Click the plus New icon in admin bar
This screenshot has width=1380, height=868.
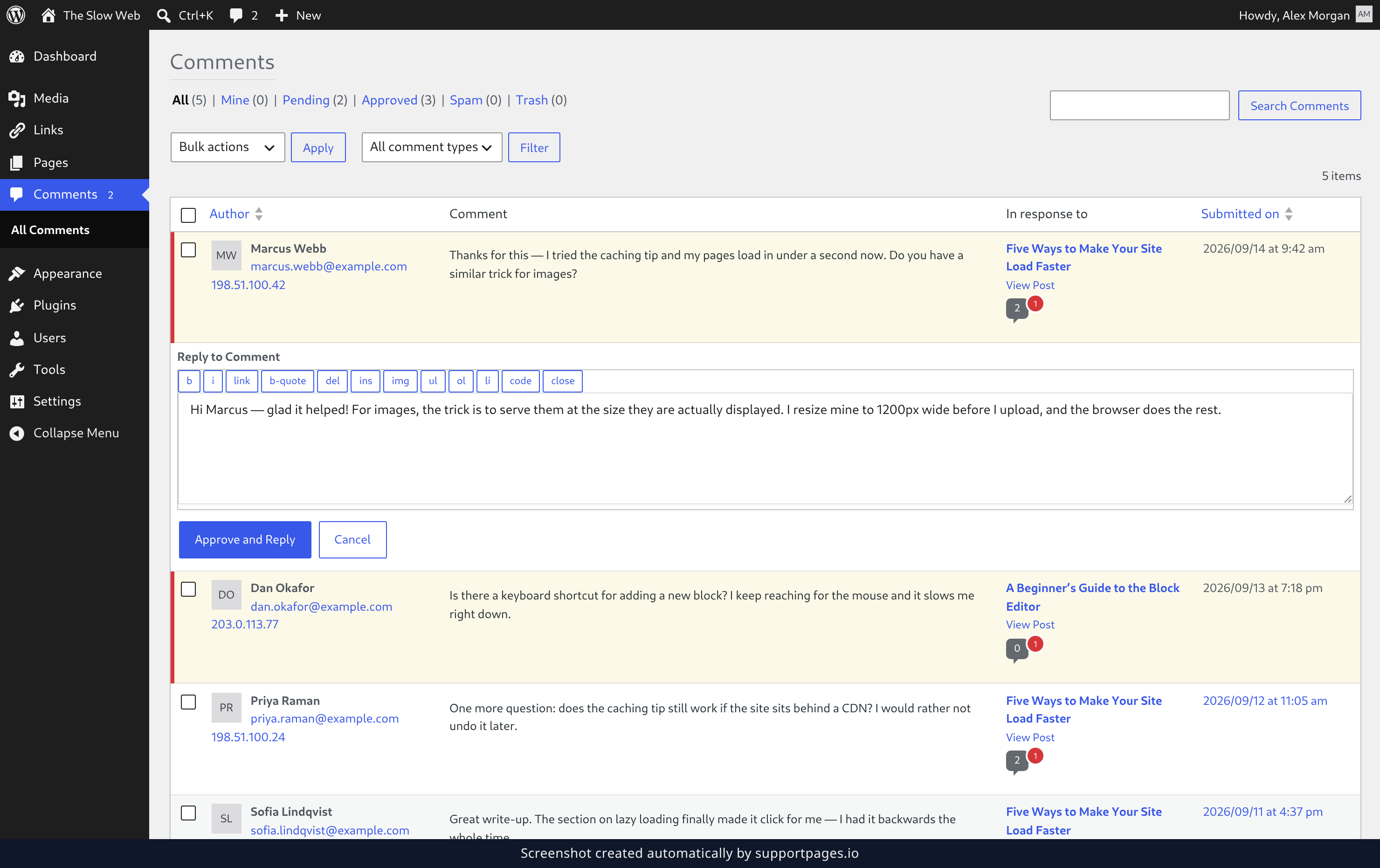(282, 15)
